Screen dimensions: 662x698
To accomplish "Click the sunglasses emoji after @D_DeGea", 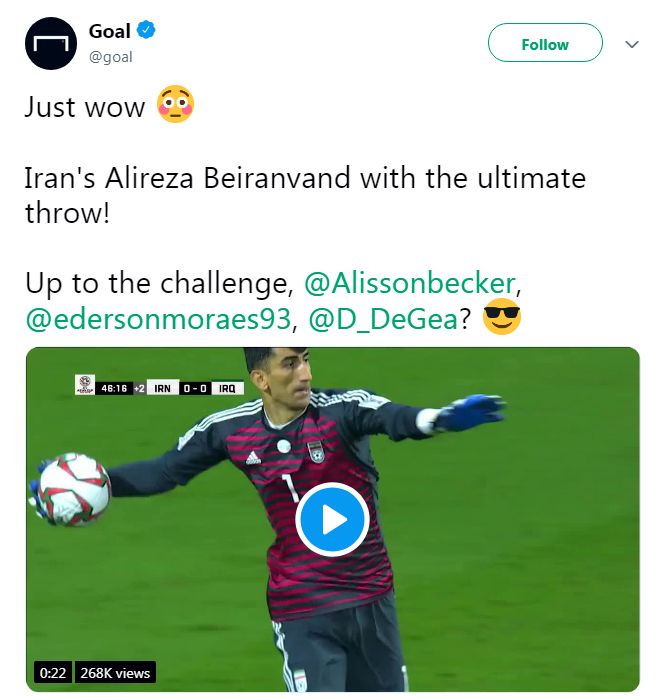I will (x=502, y=317).
